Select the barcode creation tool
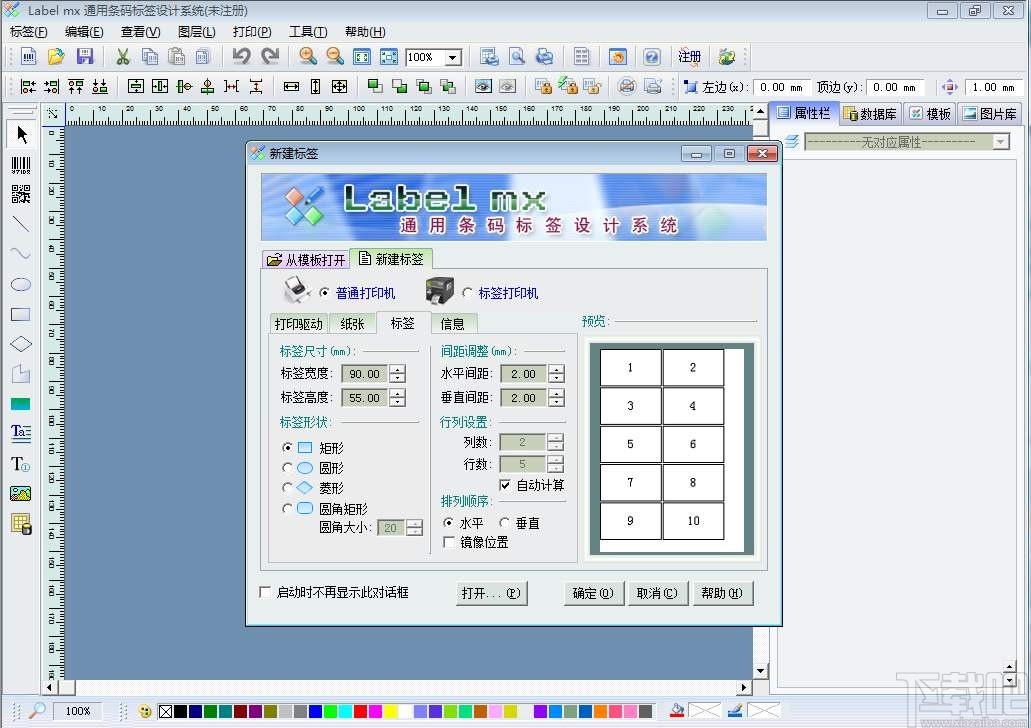This screenshot has height=728, width=1031. (x=20, y=165)
